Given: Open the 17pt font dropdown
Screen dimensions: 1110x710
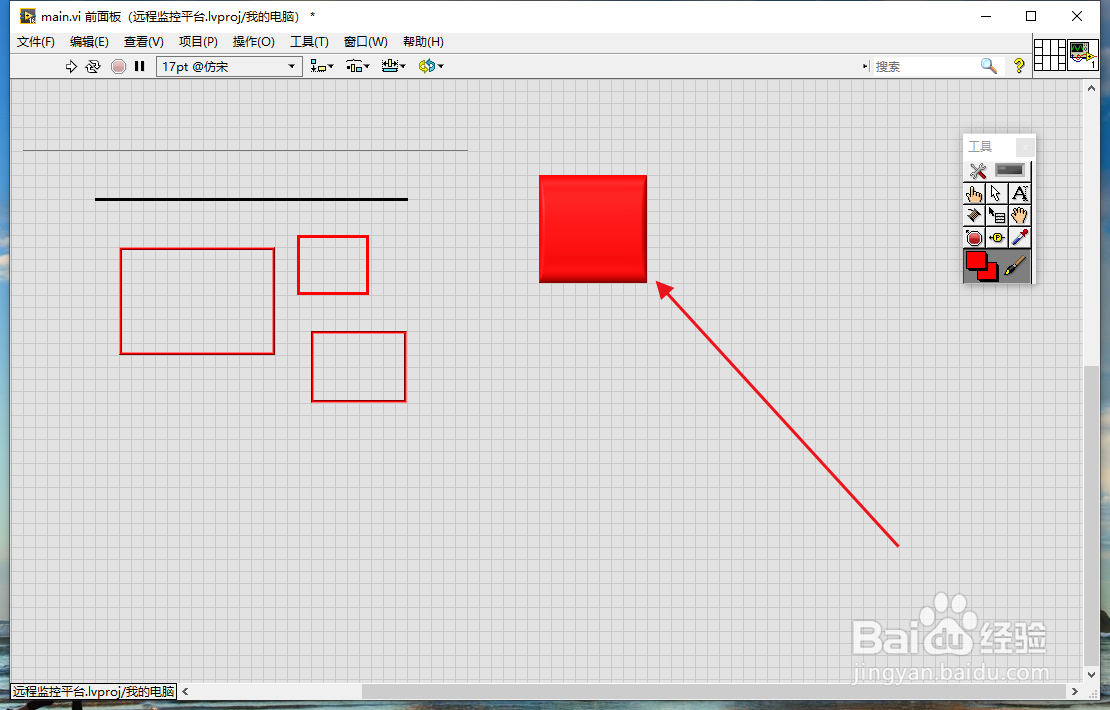Looking at the screenshot, I should point(229,67).
